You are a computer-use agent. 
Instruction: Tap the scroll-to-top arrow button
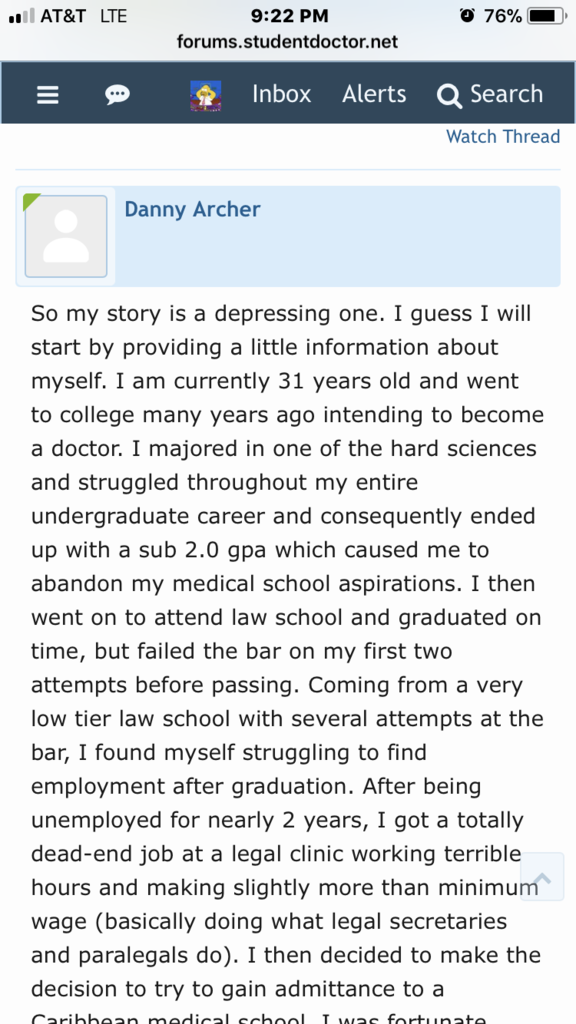tap(542, 877)
